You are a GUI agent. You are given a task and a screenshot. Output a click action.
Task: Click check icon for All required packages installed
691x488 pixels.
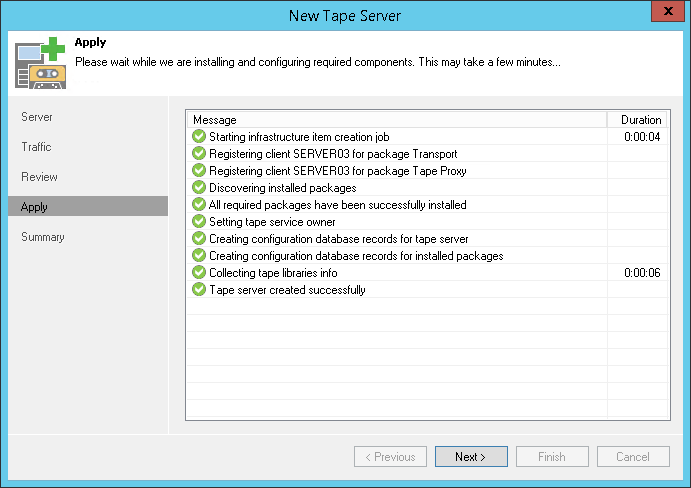point(199,205)
